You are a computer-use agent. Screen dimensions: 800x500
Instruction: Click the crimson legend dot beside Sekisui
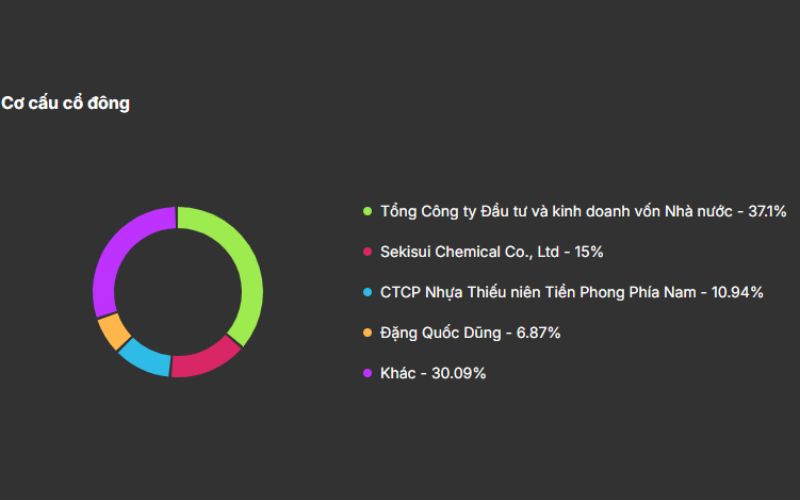pos(367,252)
